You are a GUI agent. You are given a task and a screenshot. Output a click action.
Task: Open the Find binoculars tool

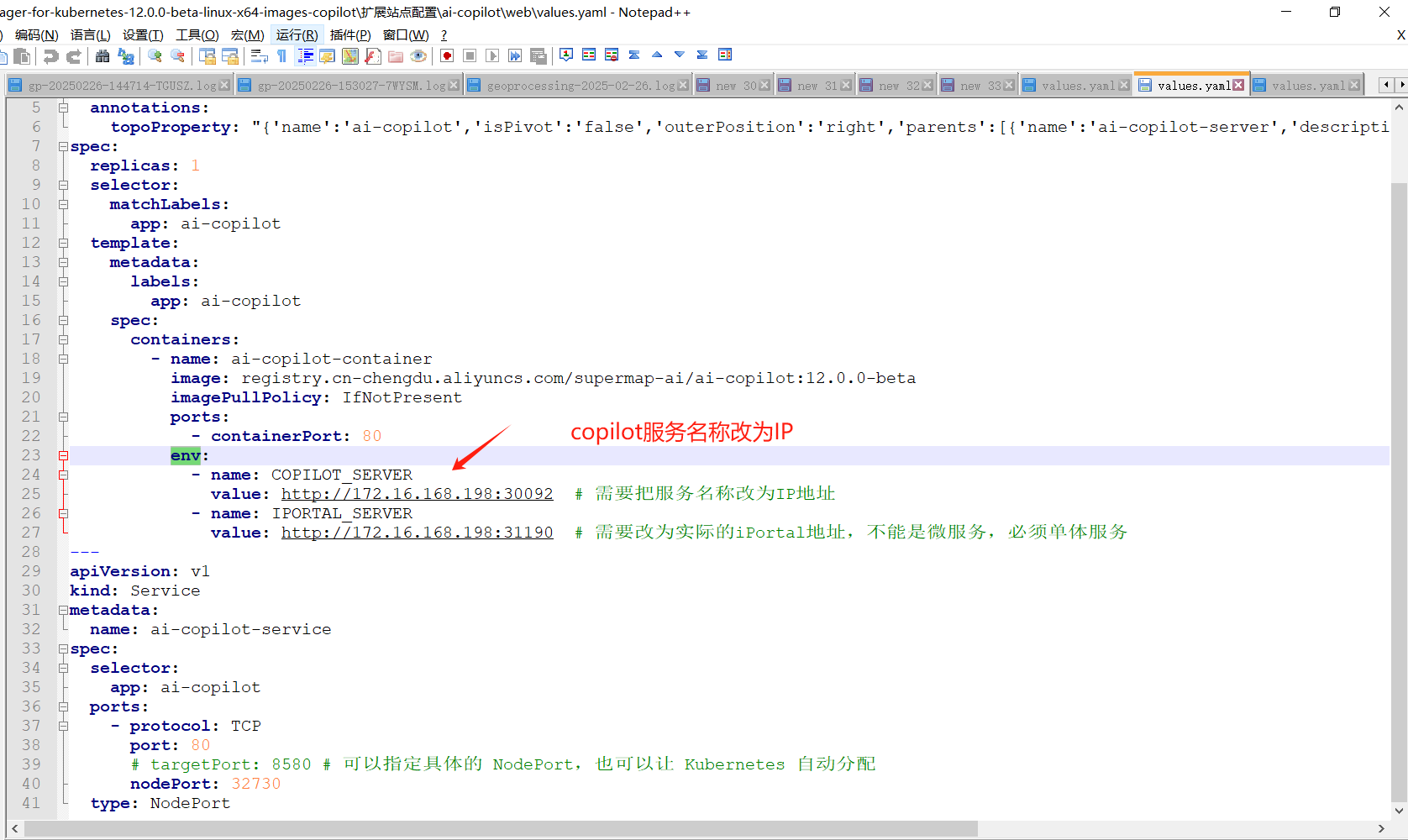tap(102, 56)
